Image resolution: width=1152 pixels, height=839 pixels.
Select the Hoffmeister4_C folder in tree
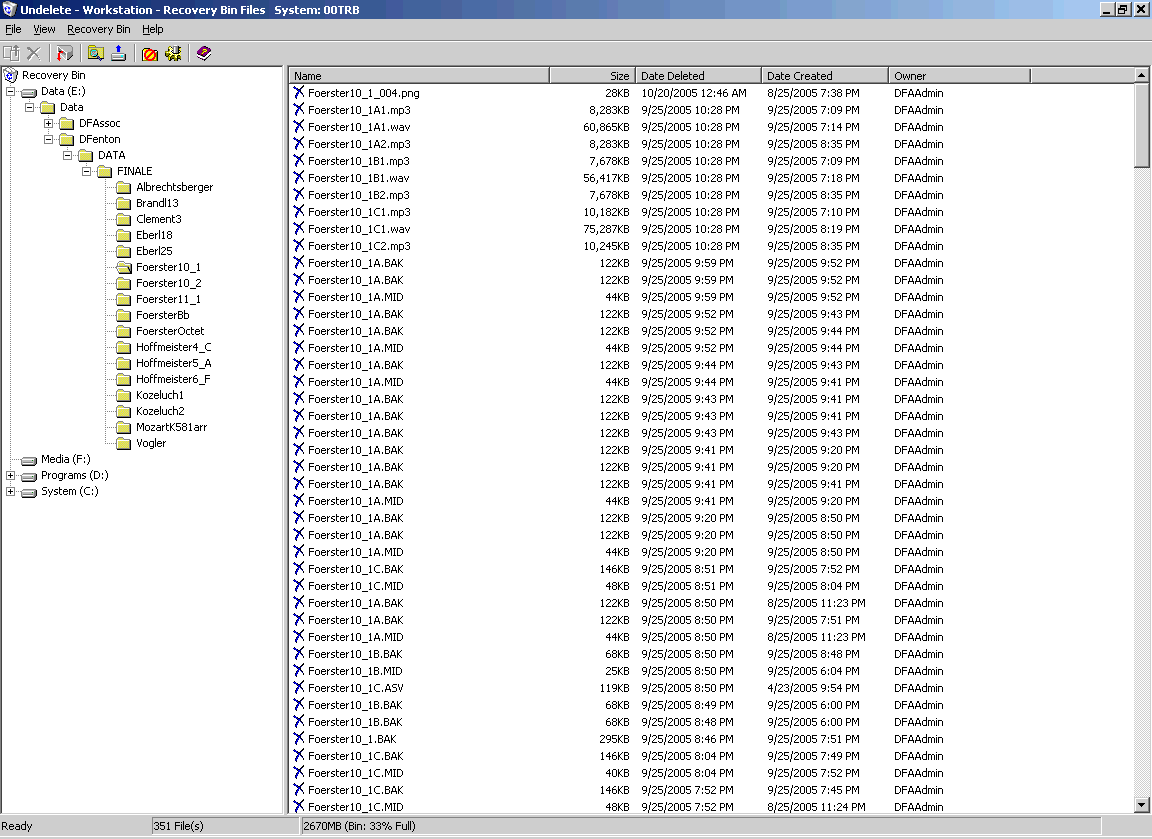173,347
